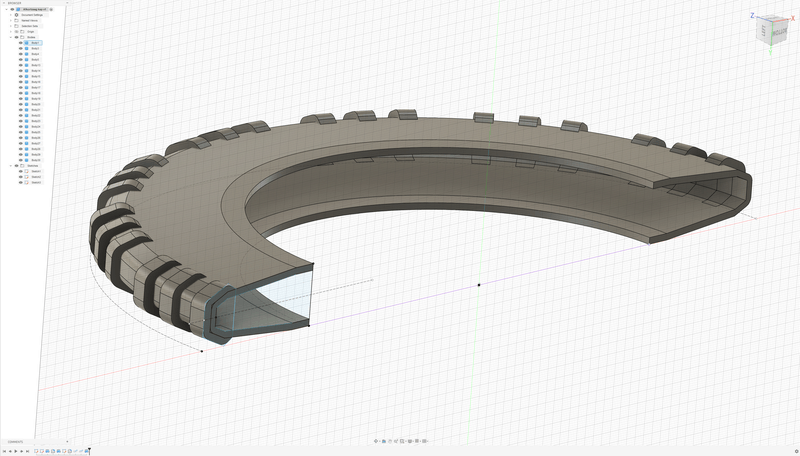Click the Sketch2 sketch icon
Viewport: 800px width, 456px height.
(x=27, y=177)
